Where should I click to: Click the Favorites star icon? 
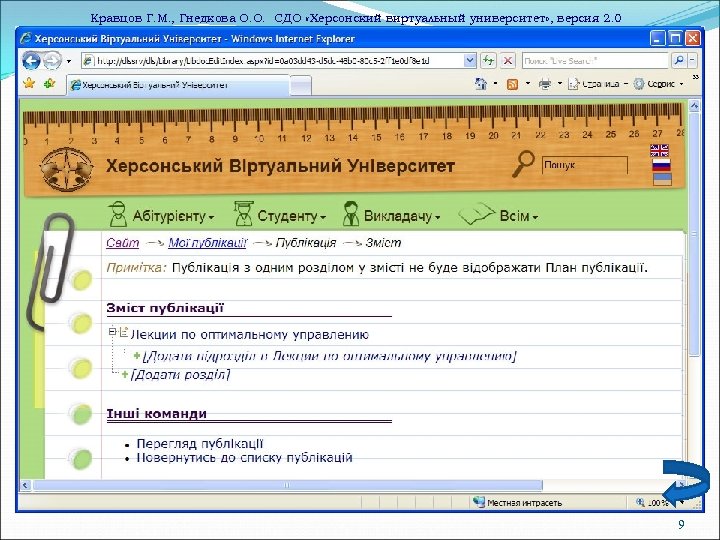click(29, 84)
